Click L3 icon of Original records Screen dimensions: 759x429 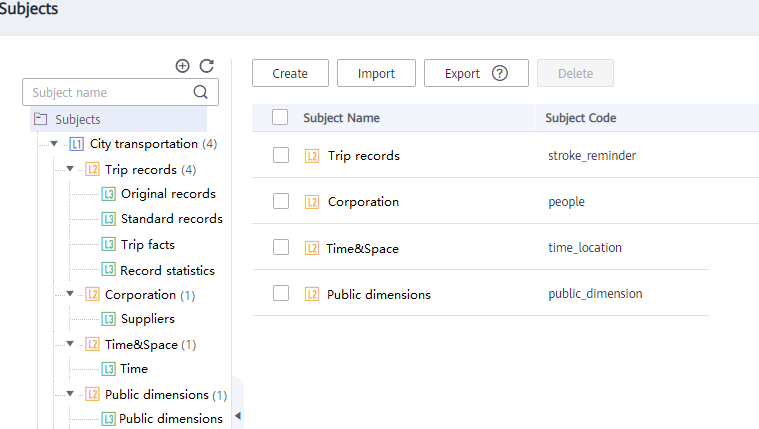108,194
